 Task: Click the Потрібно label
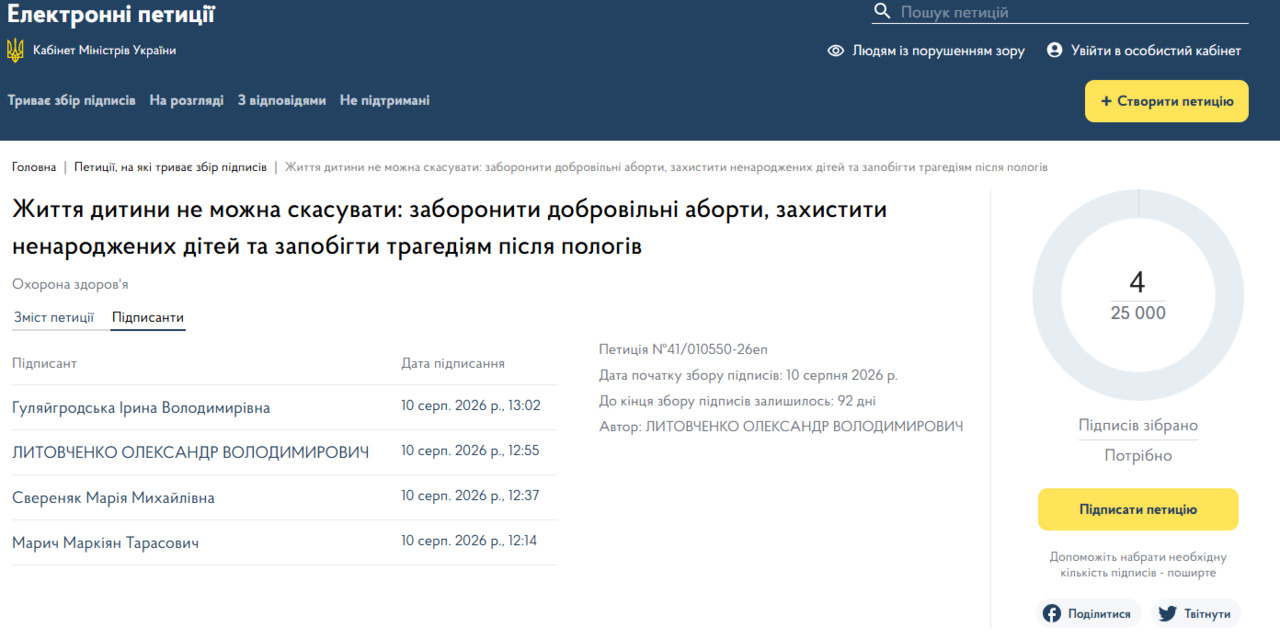(1138, 456)
